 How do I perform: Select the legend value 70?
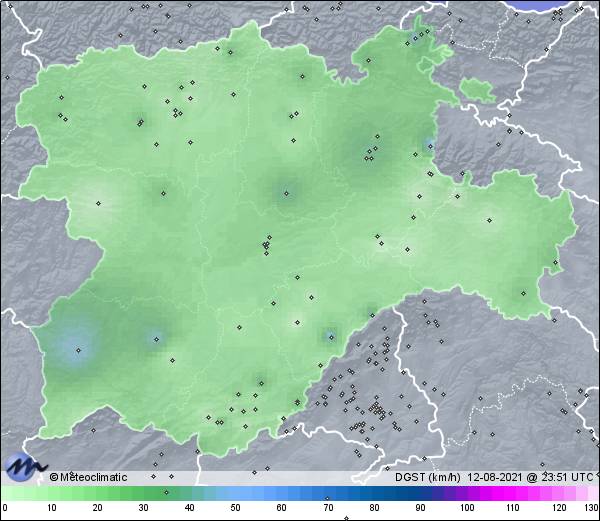click(328, 508)
